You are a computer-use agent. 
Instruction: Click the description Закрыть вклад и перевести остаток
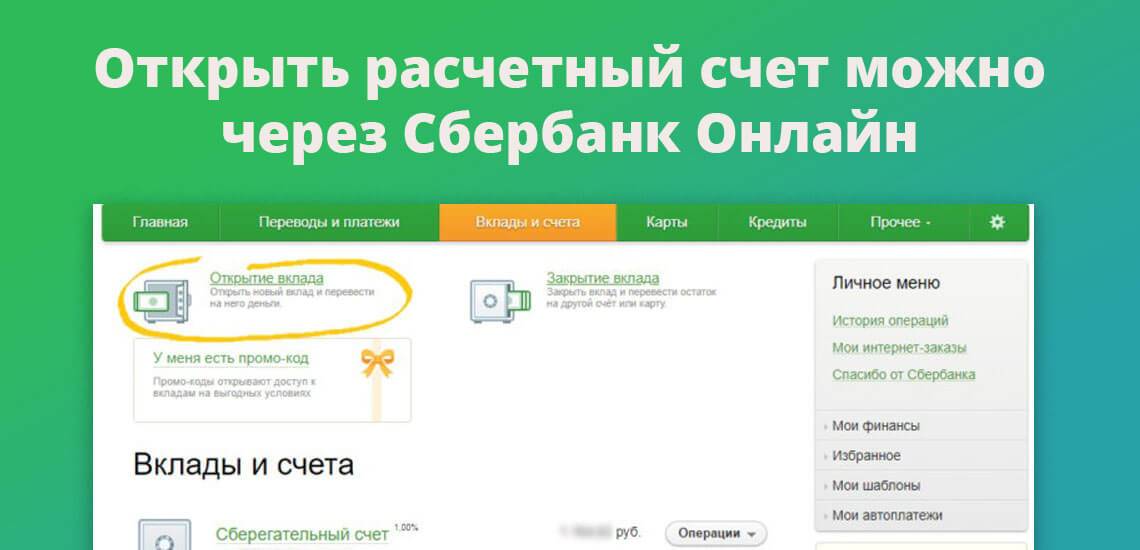[x=631, y=298]
